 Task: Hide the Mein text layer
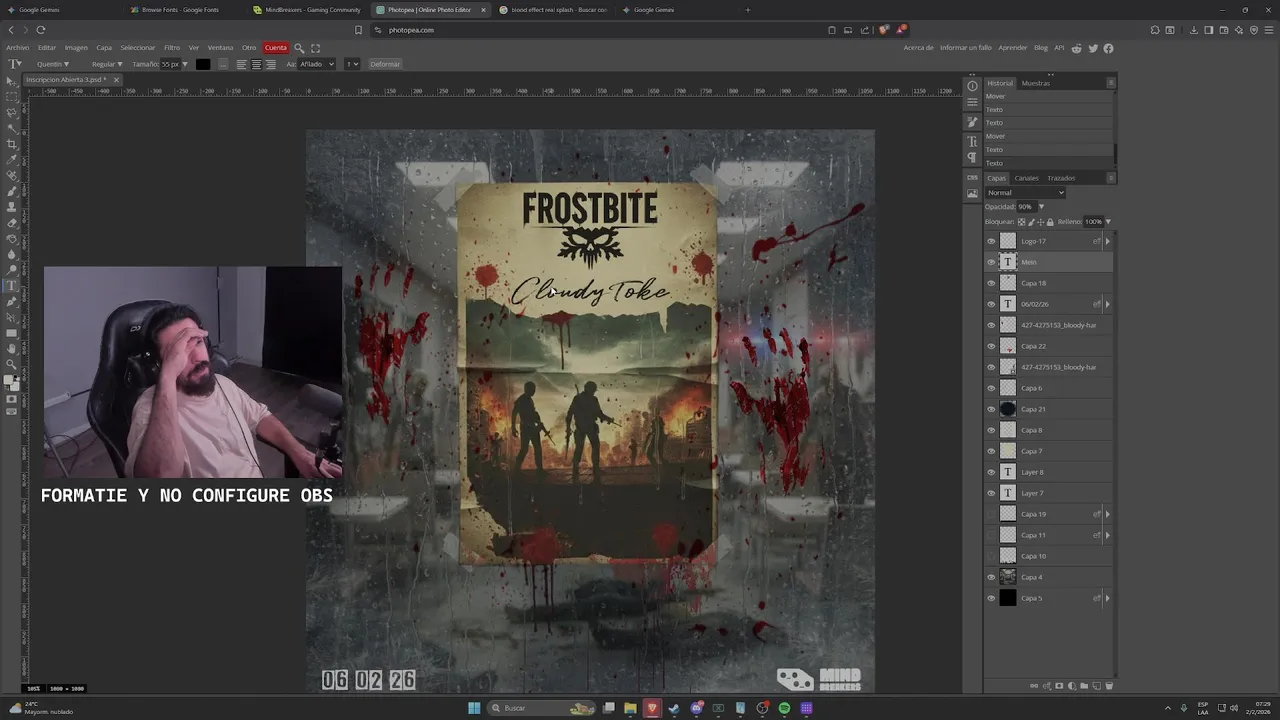click(991, 262)
